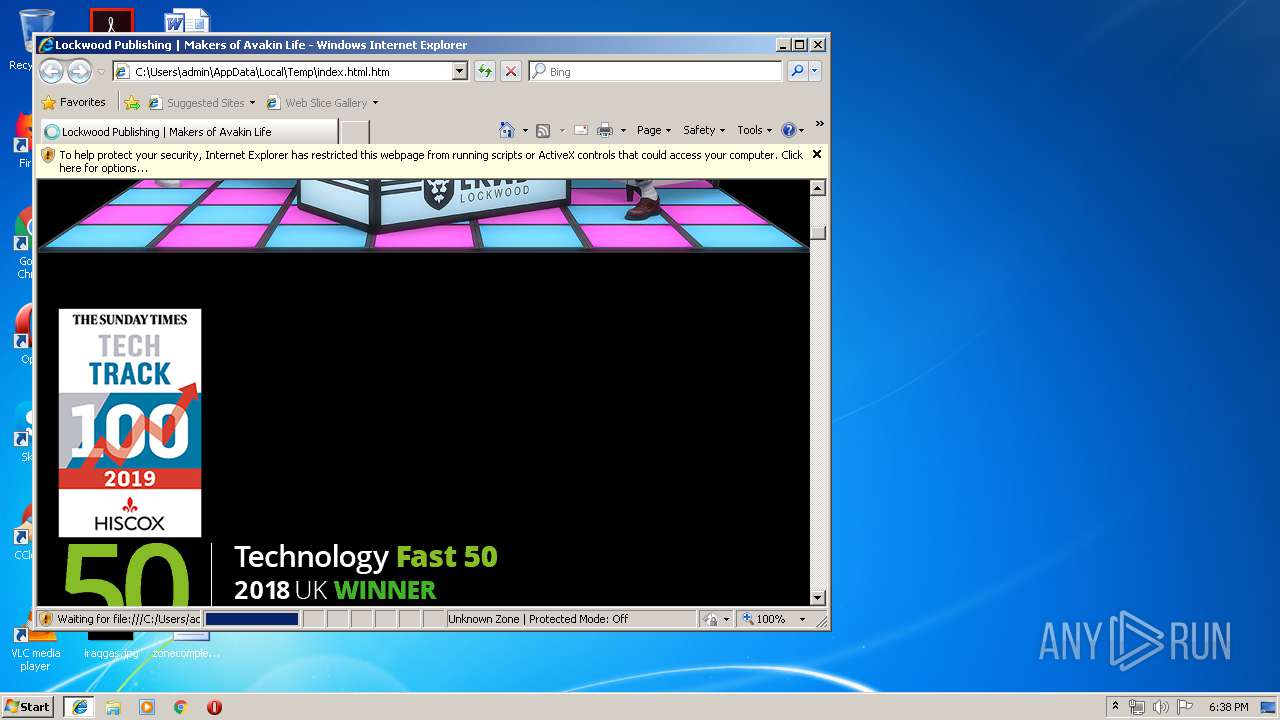Click the Forward navigation arrow
The width and height of the screenshot is (1280, 720).
pyautogui.click(x=79, y=71)
